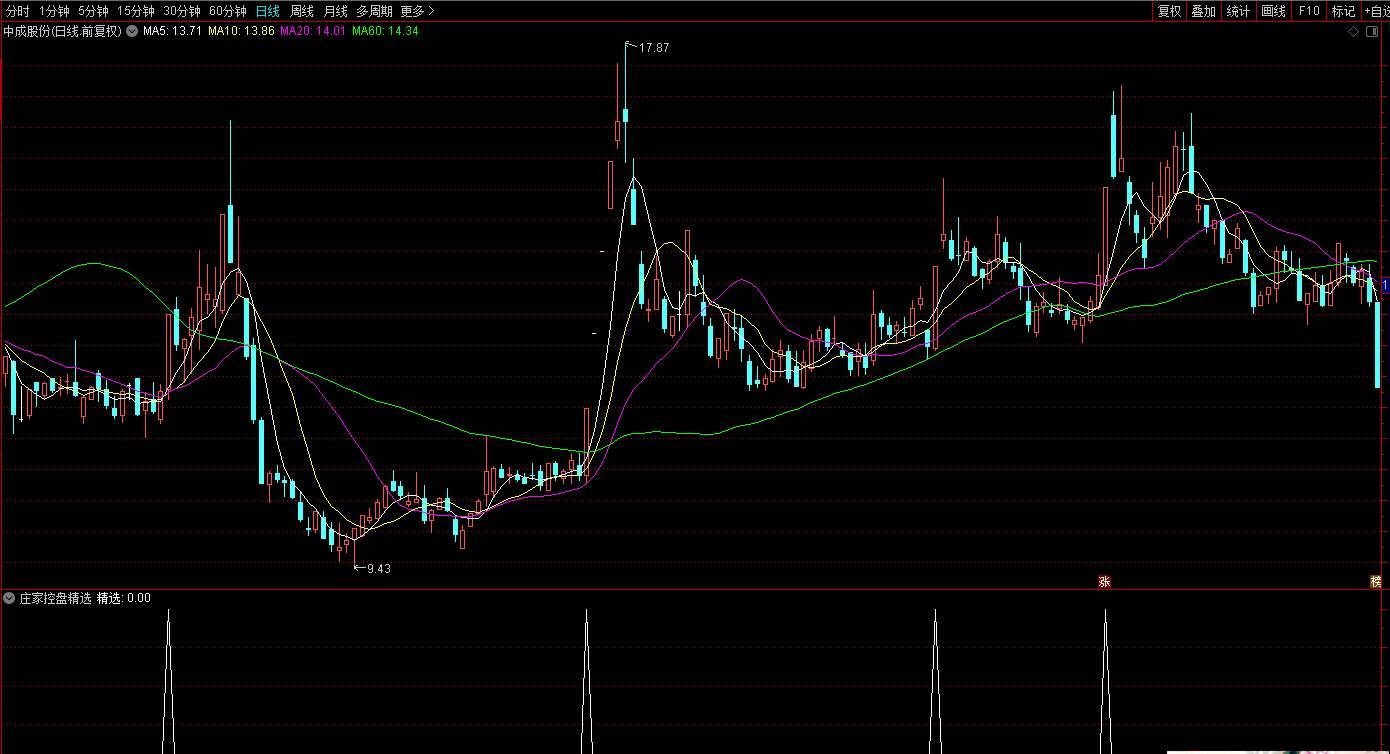Screen dimensions: 1390x754
Task: Click the 统计 statistics button
Action: coord(1238,11)
